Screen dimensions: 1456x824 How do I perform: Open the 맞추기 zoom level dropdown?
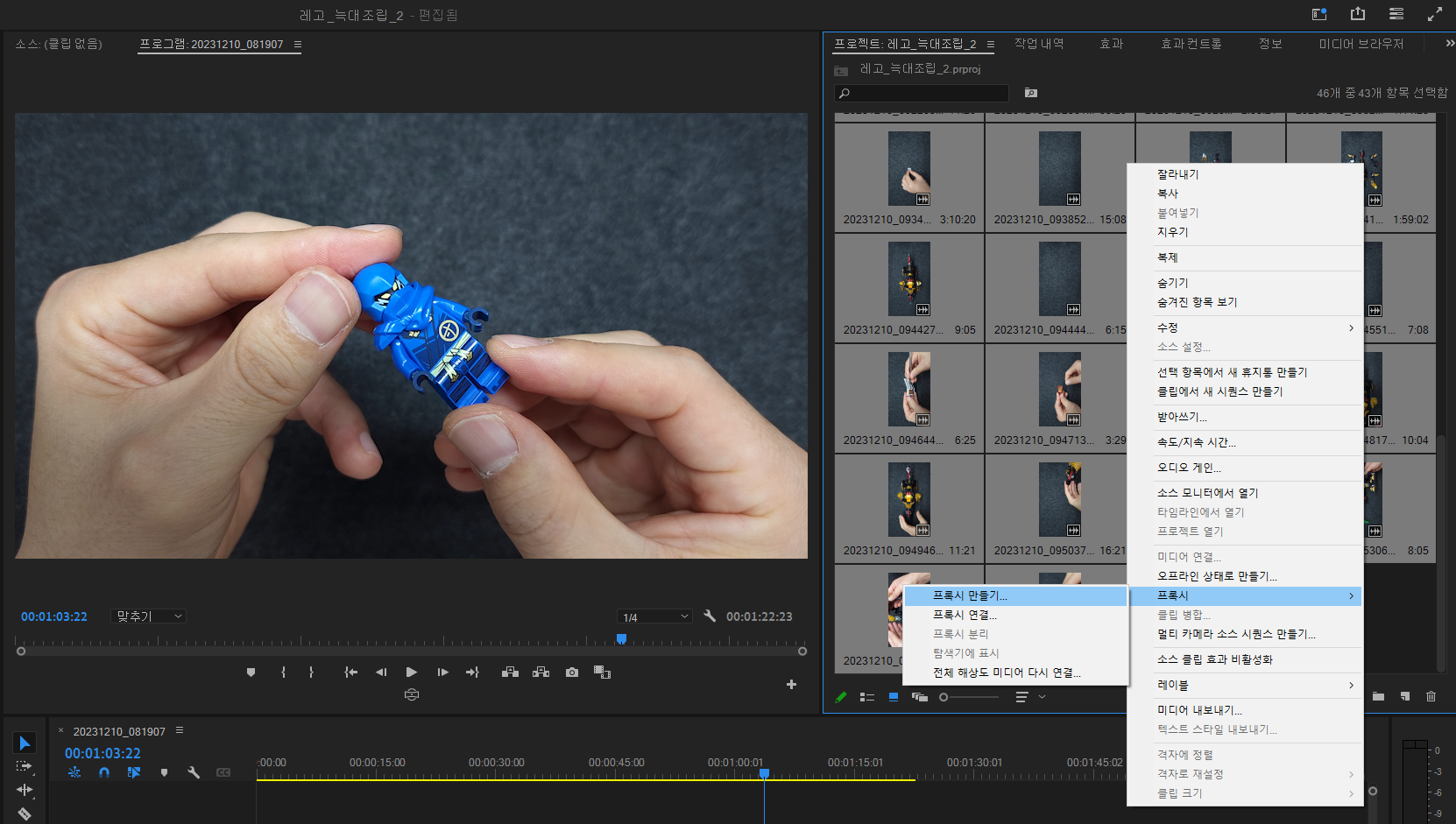[148, 616]
